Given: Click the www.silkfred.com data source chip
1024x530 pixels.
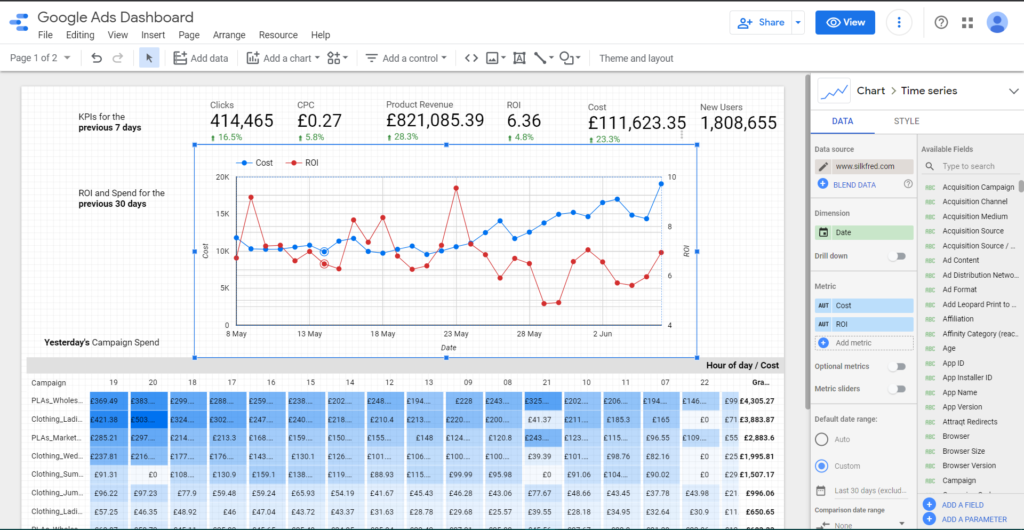Looking at the screenshot, I should (864, 166).
